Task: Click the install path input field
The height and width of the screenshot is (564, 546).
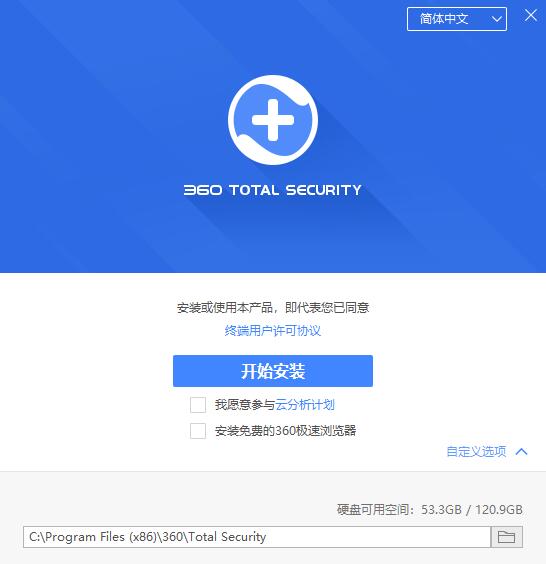Action: (257, 537)
